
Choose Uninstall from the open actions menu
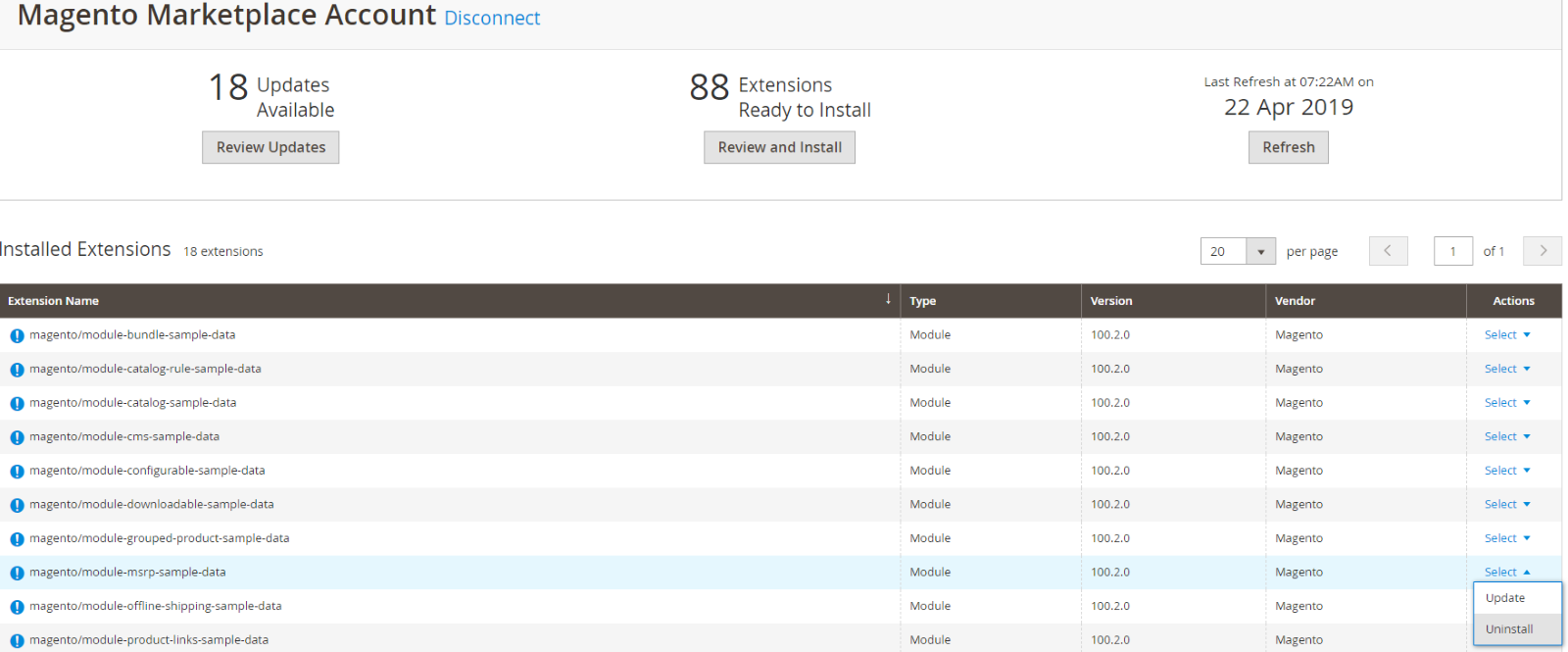tap(1517, 629)
